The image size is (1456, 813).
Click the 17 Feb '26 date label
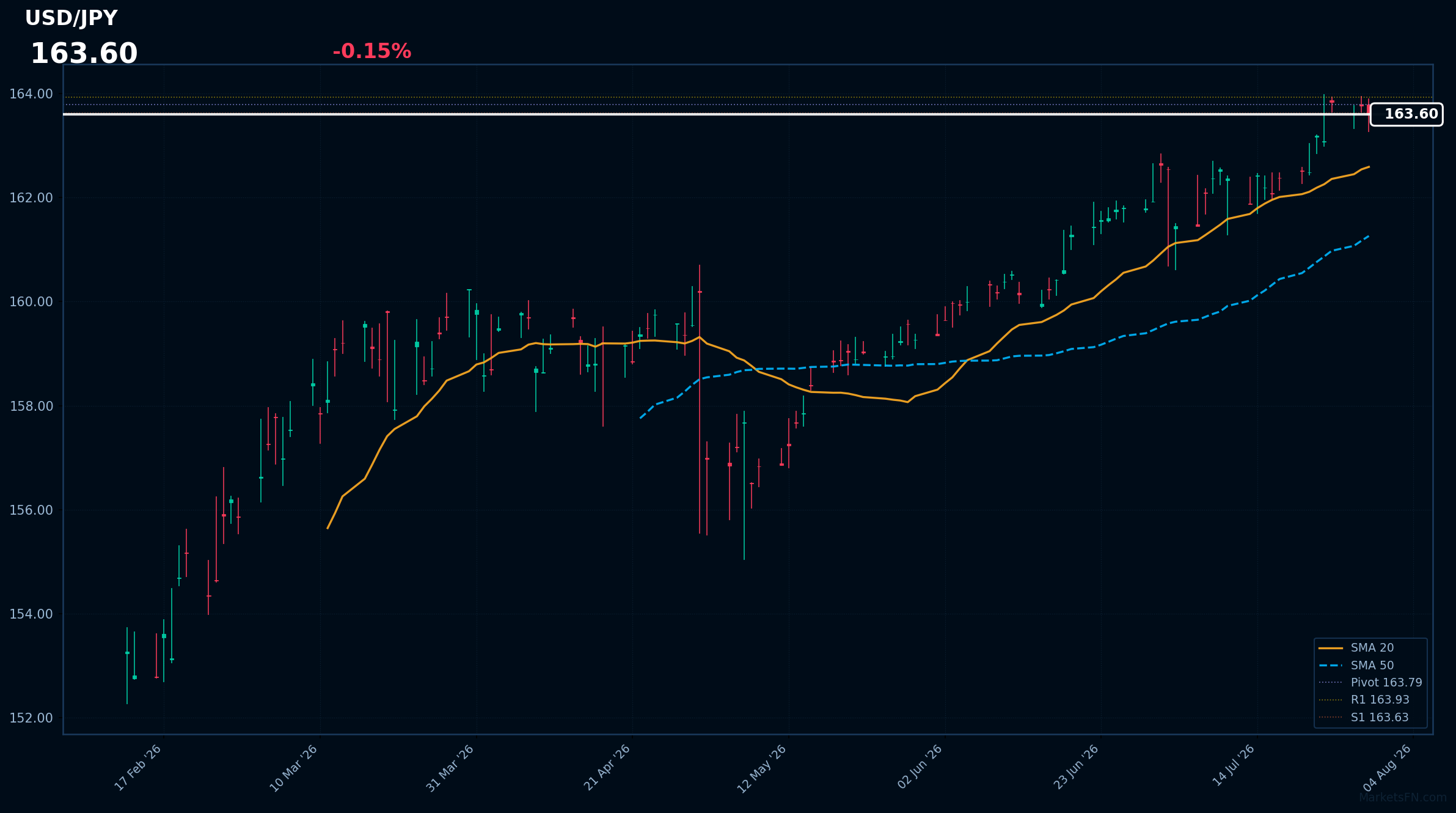(x=138, y=768)
